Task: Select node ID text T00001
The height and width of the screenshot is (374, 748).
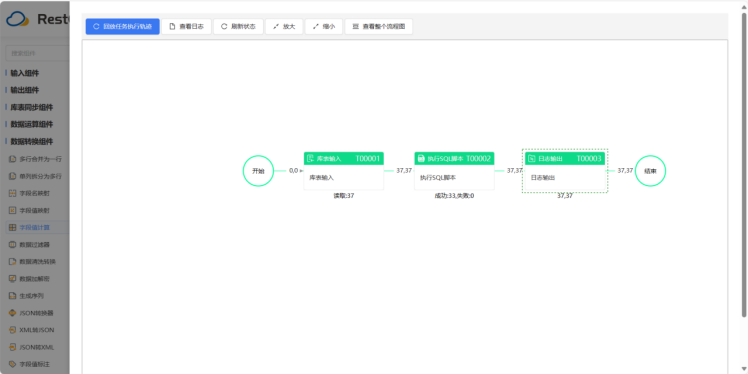Action: pyautogui.click(x=367, y=158)
